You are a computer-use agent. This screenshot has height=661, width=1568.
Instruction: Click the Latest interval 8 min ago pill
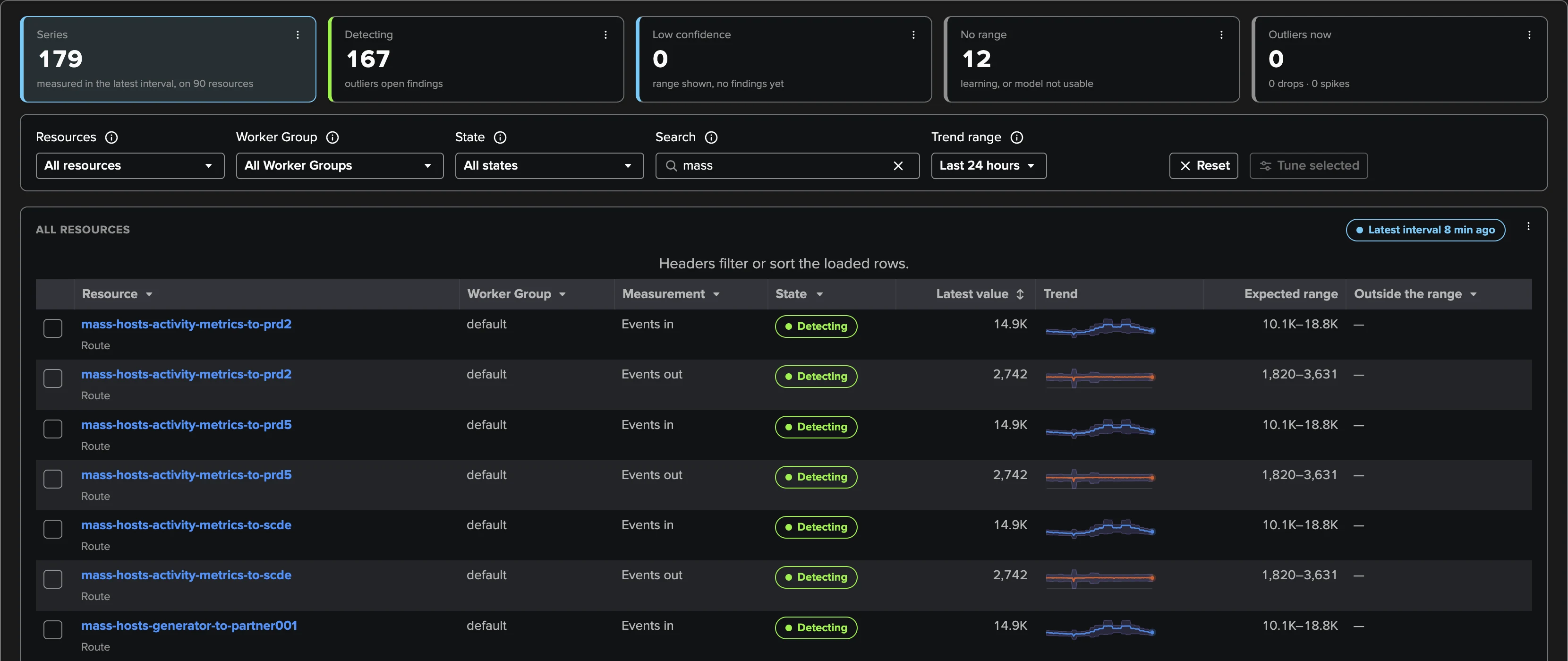click(1425, 230)
